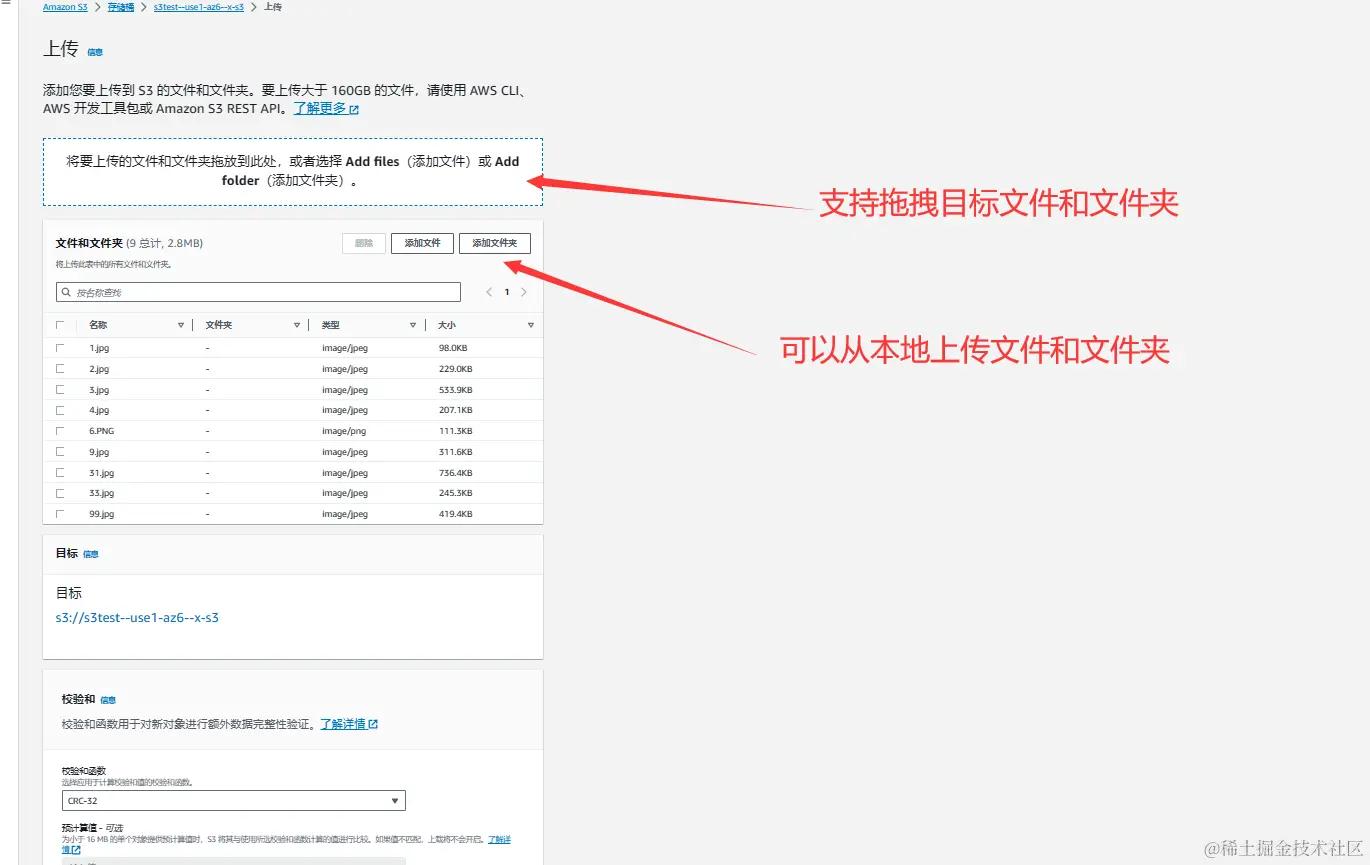Check the box for 9.jpg

[x=60, y=452]
